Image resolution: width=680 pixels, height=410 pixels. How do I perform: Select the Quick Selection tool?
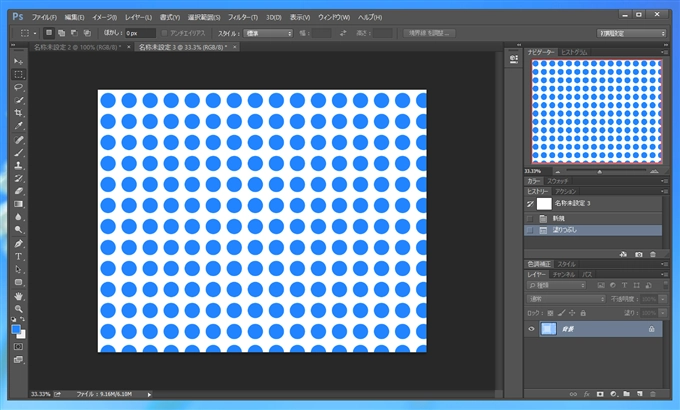18,100
